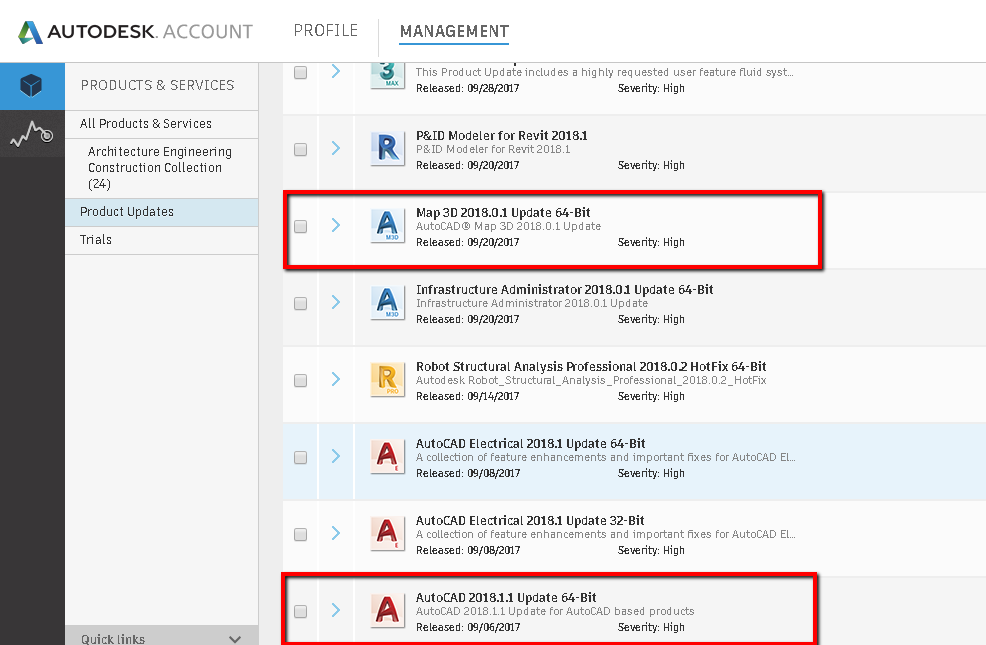Click the Infrastructure Administrator product icon
Image resolution: width=986 pixels, height=645 pixels.
[x=387, y=303]
